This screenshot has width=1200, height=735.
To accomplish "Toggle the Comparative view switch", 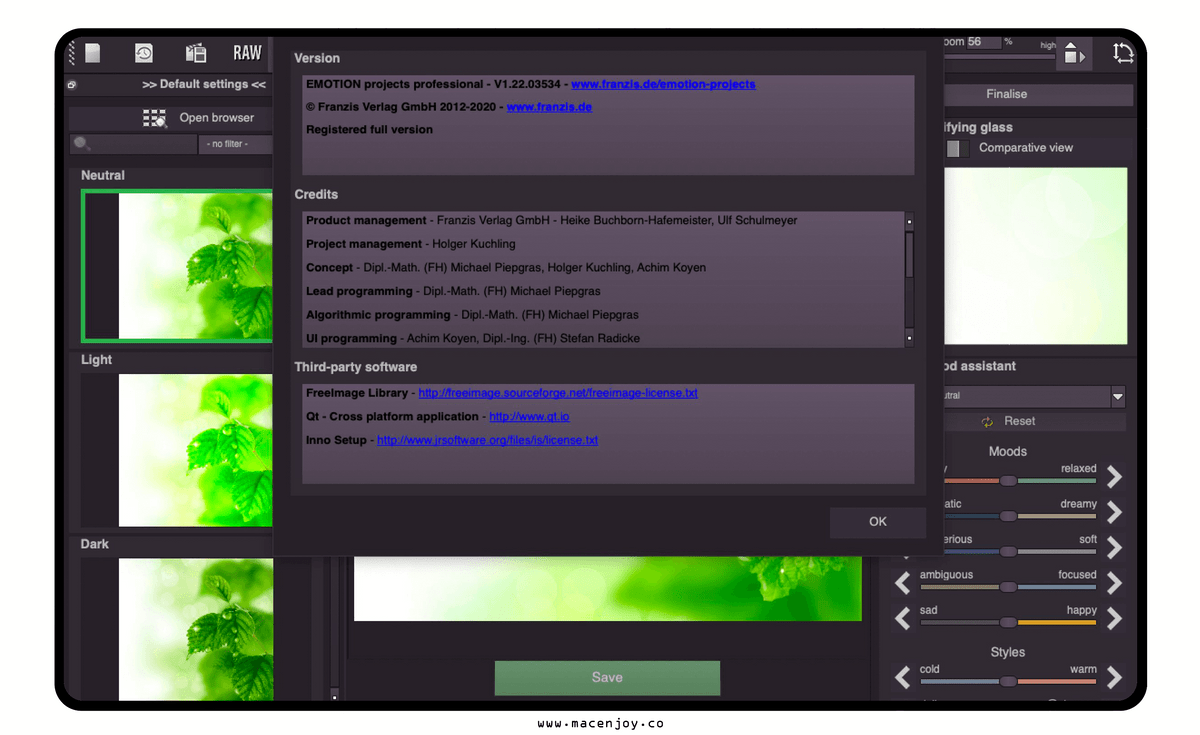I will [957, 148].
